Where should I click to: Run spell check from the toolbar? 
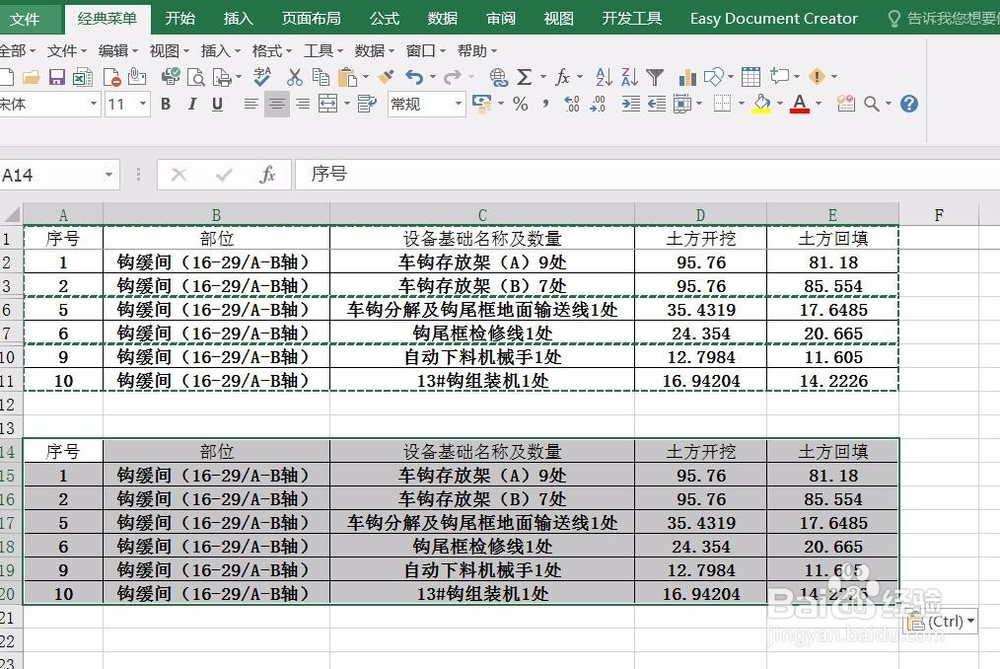click(262, 76)
